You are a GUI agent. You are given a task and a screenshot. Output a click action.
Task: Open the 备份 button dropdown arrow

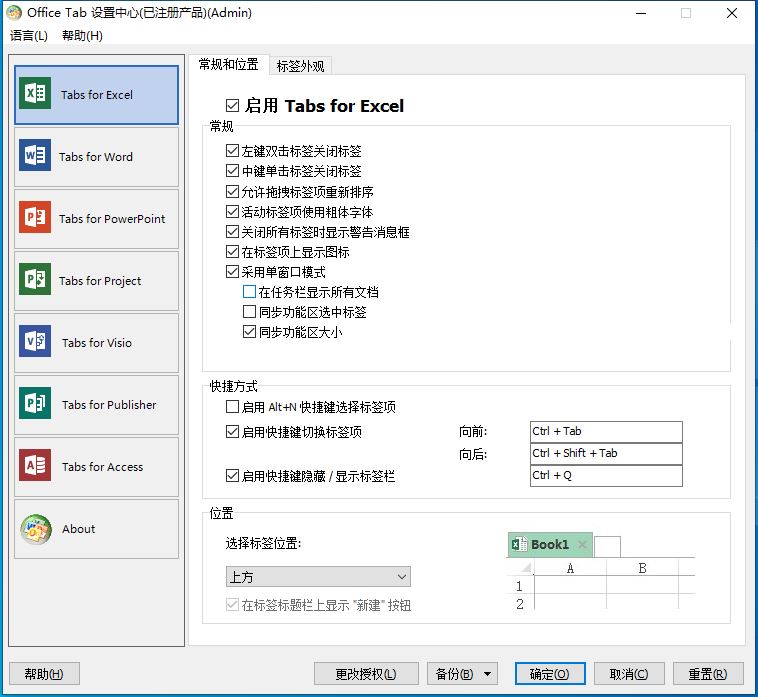pyautogui.click(x=487, y=674)
